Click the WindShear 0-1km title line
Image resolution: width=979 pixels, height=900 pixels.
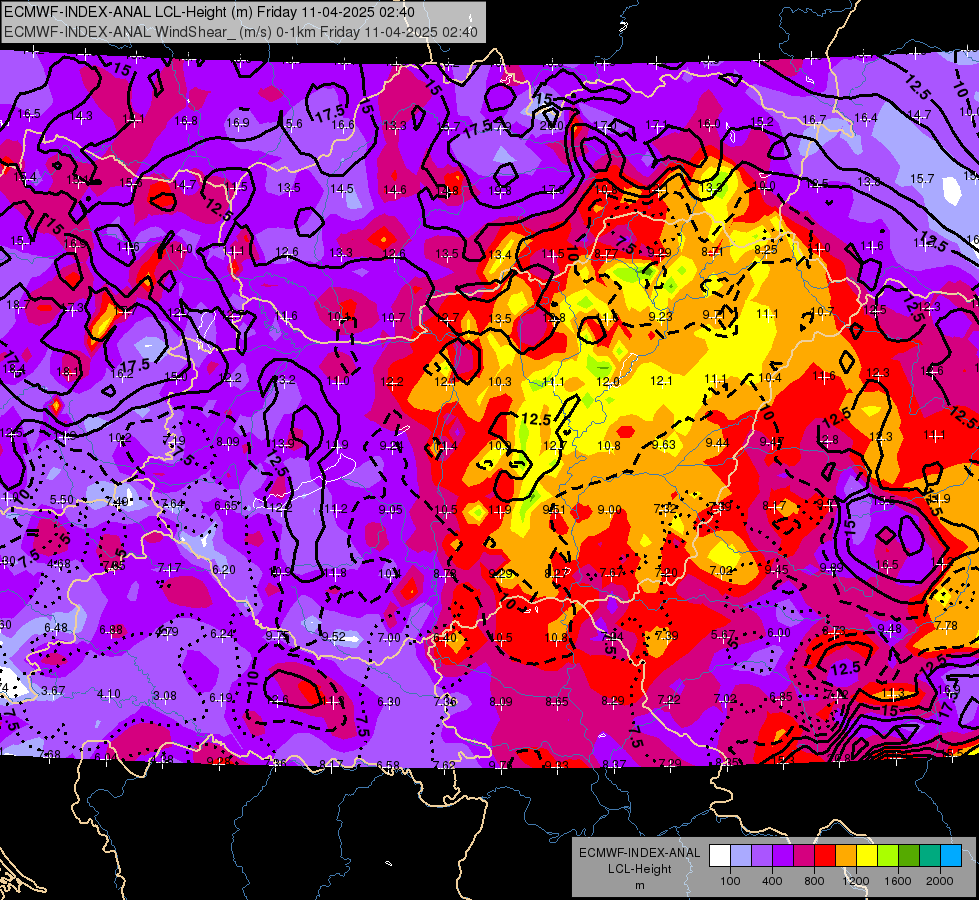[241, 32]
